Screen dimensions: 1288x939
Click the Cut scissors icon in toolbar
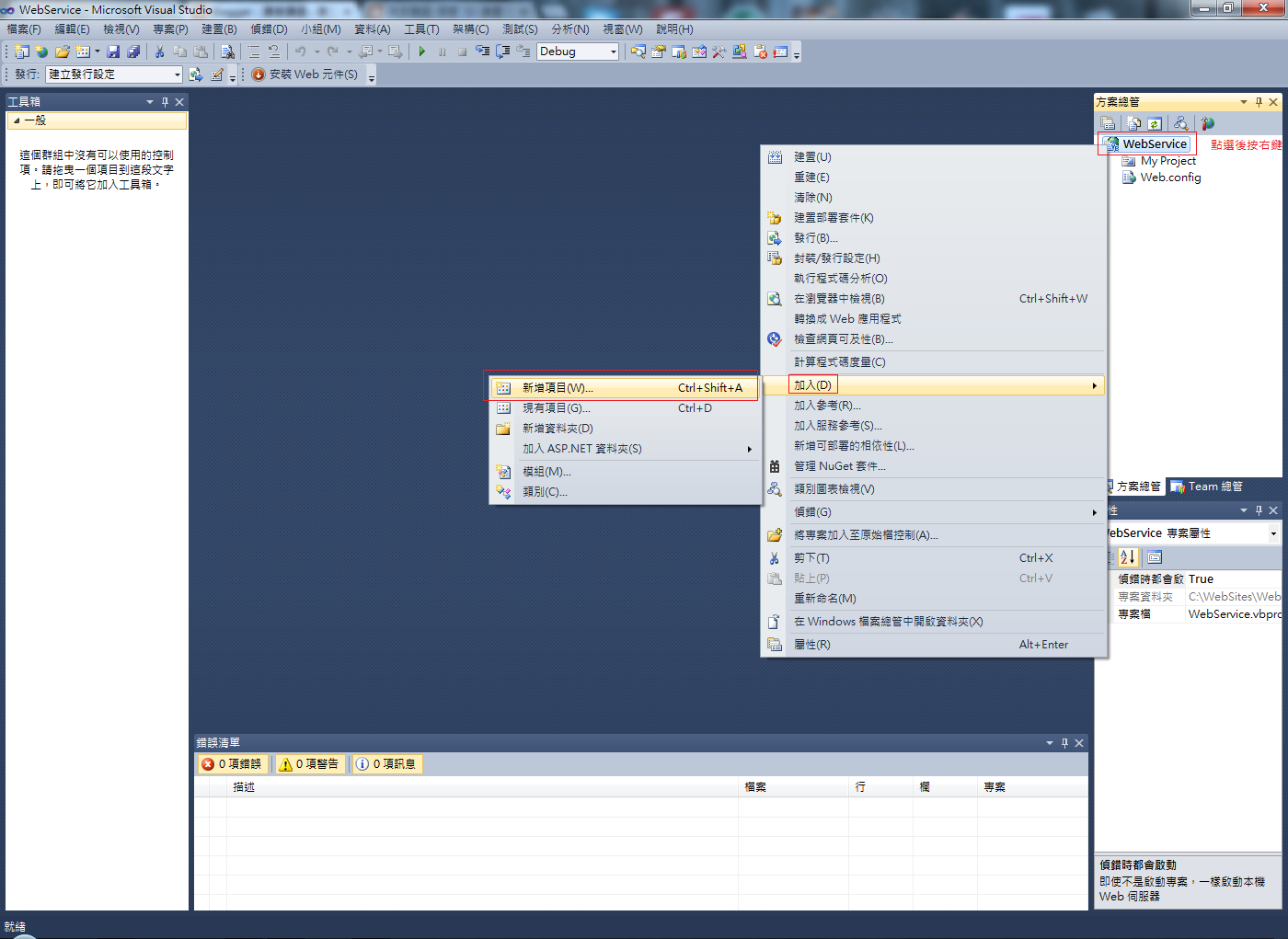pyautogui.click(x=159, y=52)
